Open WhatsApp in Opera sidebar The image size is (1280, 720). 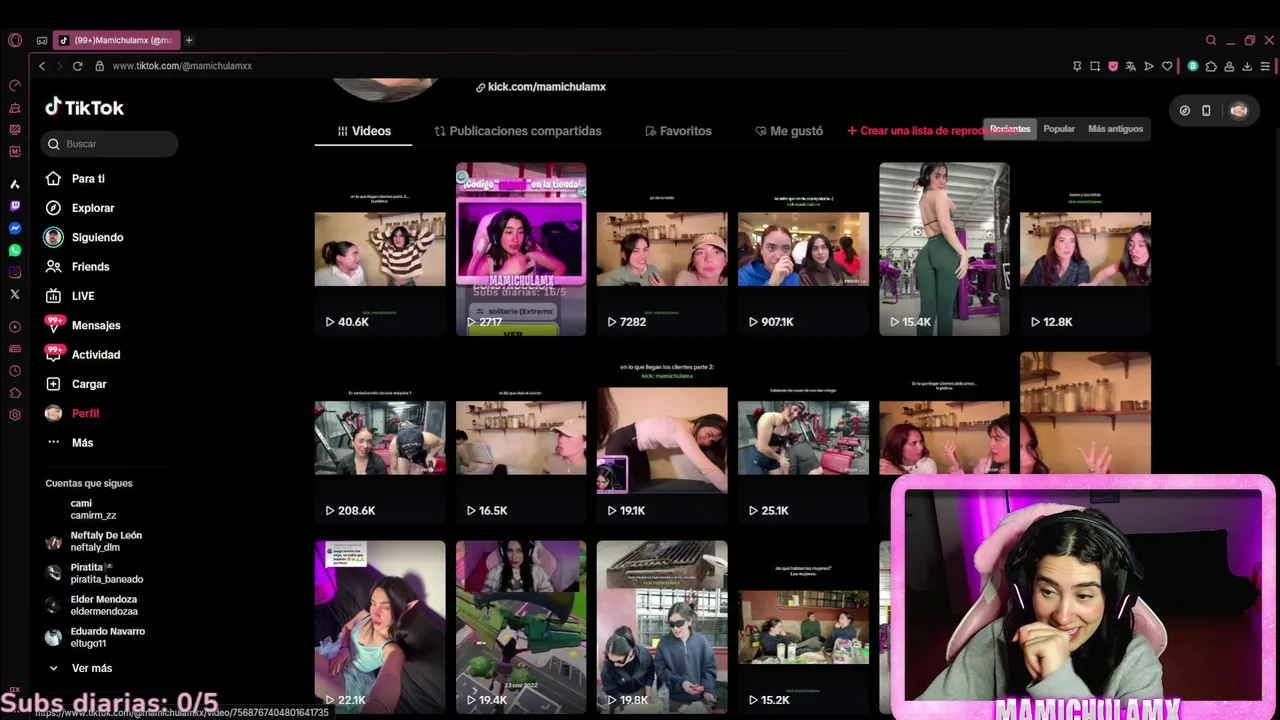(14, 250)
